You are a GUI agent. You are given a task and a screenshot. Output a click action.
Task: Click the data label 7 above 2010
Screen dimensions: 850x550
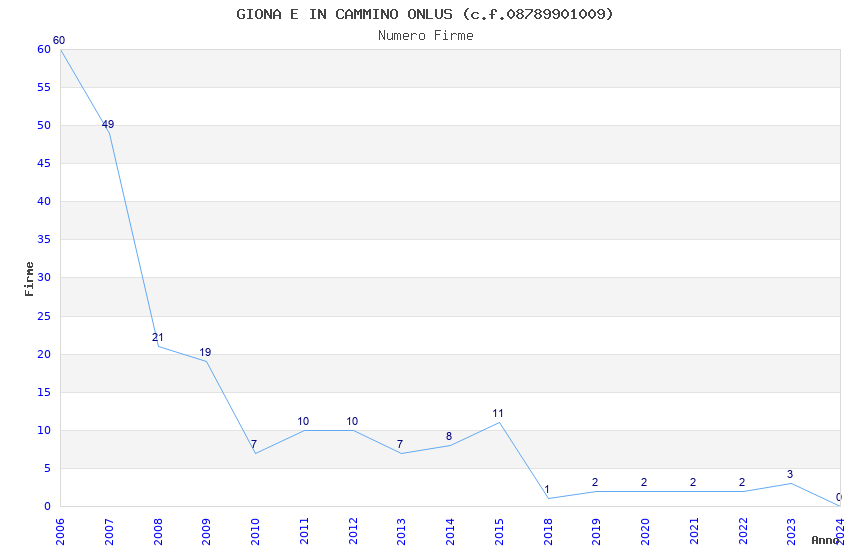254,444
